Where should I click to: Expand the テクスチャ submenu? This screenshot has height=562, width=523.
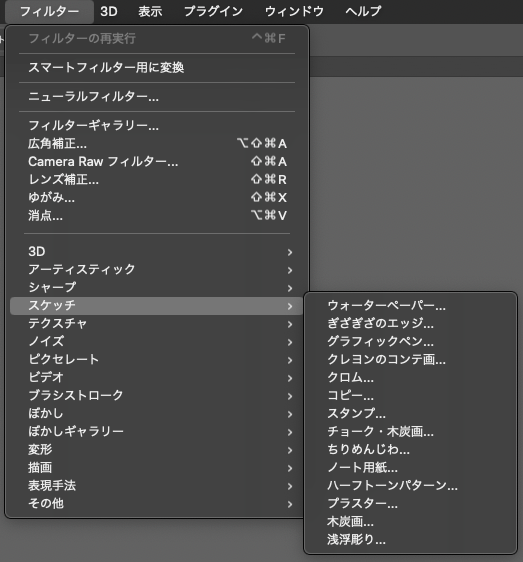click(x=157, y=324)
